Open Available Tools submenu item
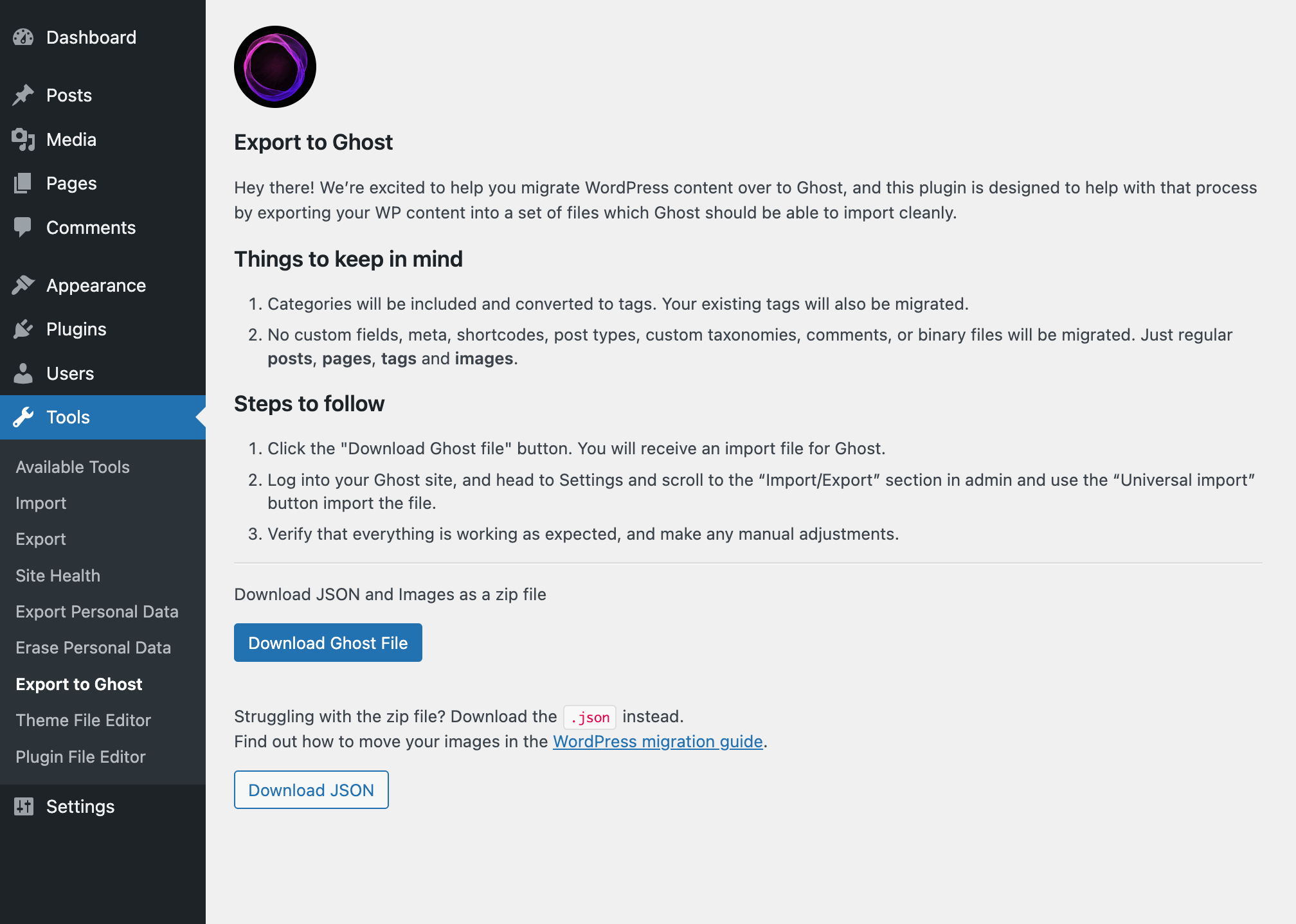This screenshot has height=924, width=1296. [x=73, y=467]
